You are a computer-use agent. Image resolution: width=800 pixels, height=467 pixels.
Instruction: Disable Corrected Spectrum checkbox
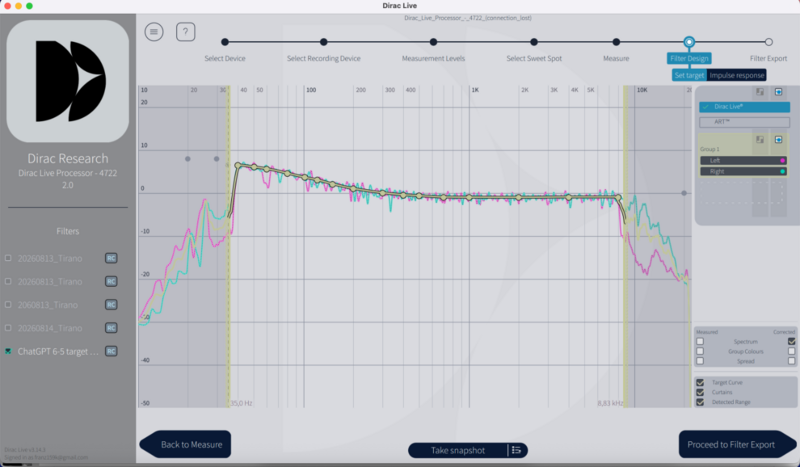[791, 341]
